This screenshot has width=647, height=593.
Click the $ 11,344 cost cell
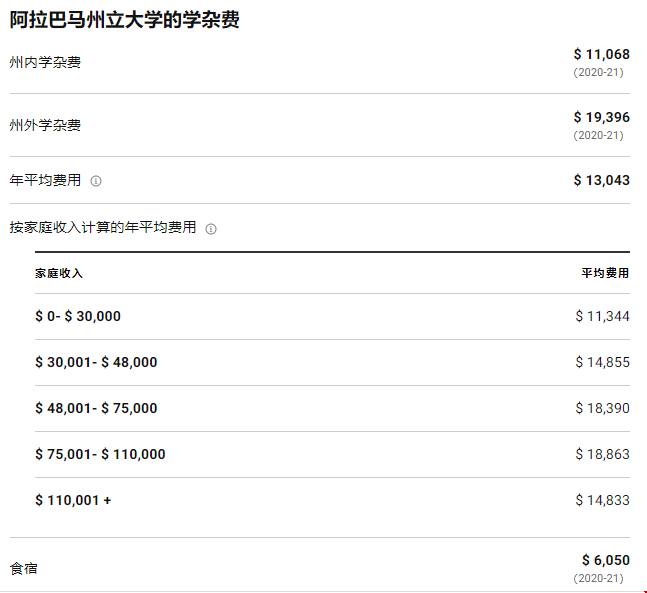click(x=603, y=317)
